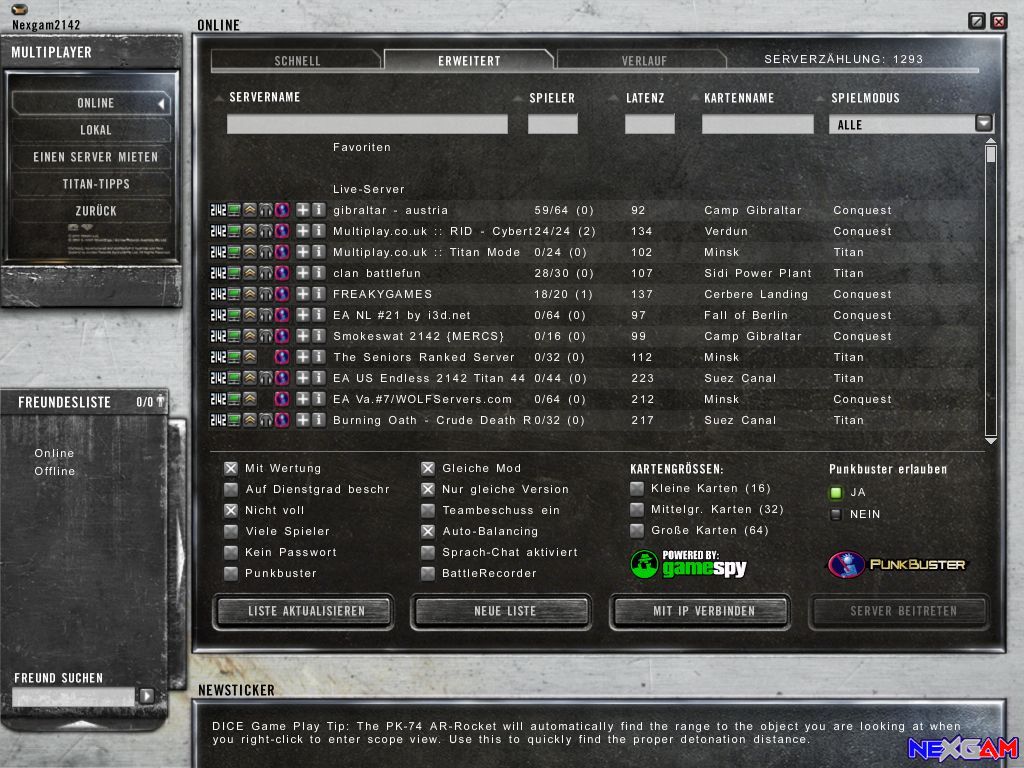
Task: Click PunkBuster icon on gibraltar - austria row
Action: pos(282,210)
